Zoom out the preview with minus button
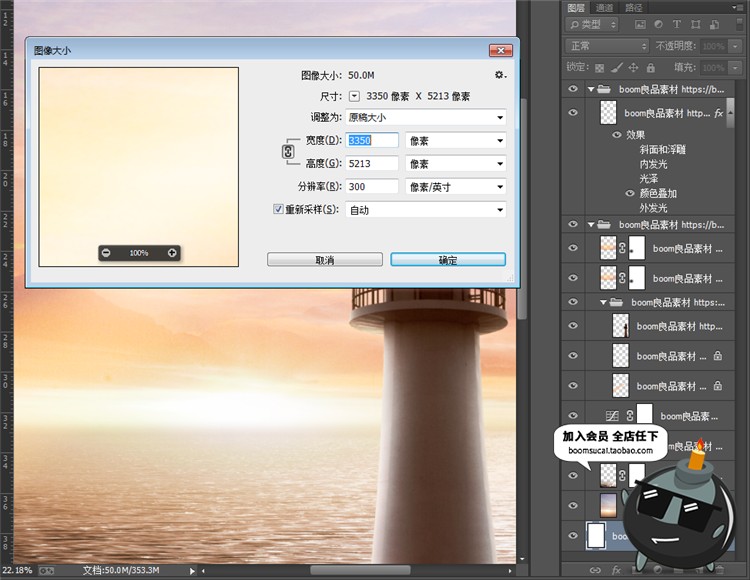This screenshot has height=580, width=750. coord(107,253)
